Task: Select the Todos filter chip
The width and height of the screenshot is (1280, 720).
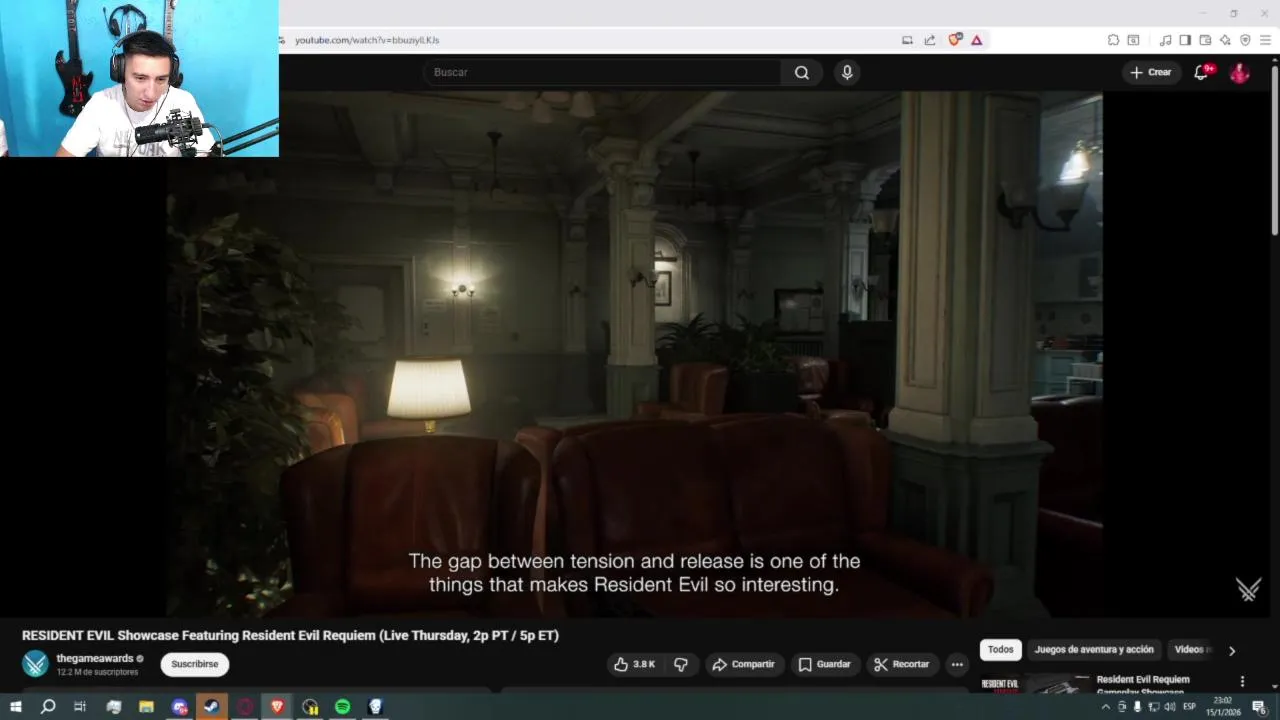Action: (x=1001, y=650)
